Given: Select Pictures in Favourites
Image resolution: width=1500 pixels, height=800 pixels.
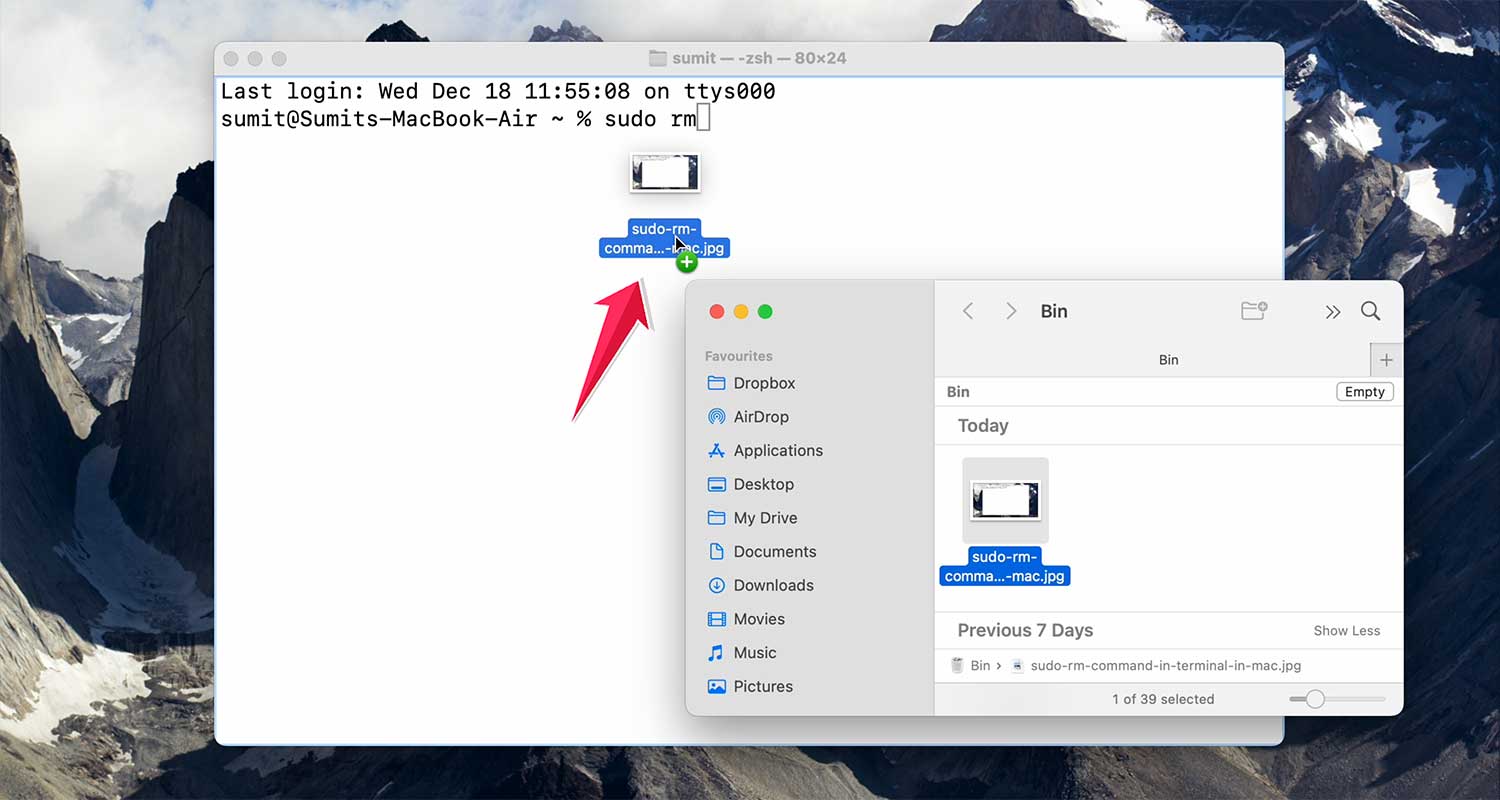Looking at the screenshot, I should pos(764,686).
